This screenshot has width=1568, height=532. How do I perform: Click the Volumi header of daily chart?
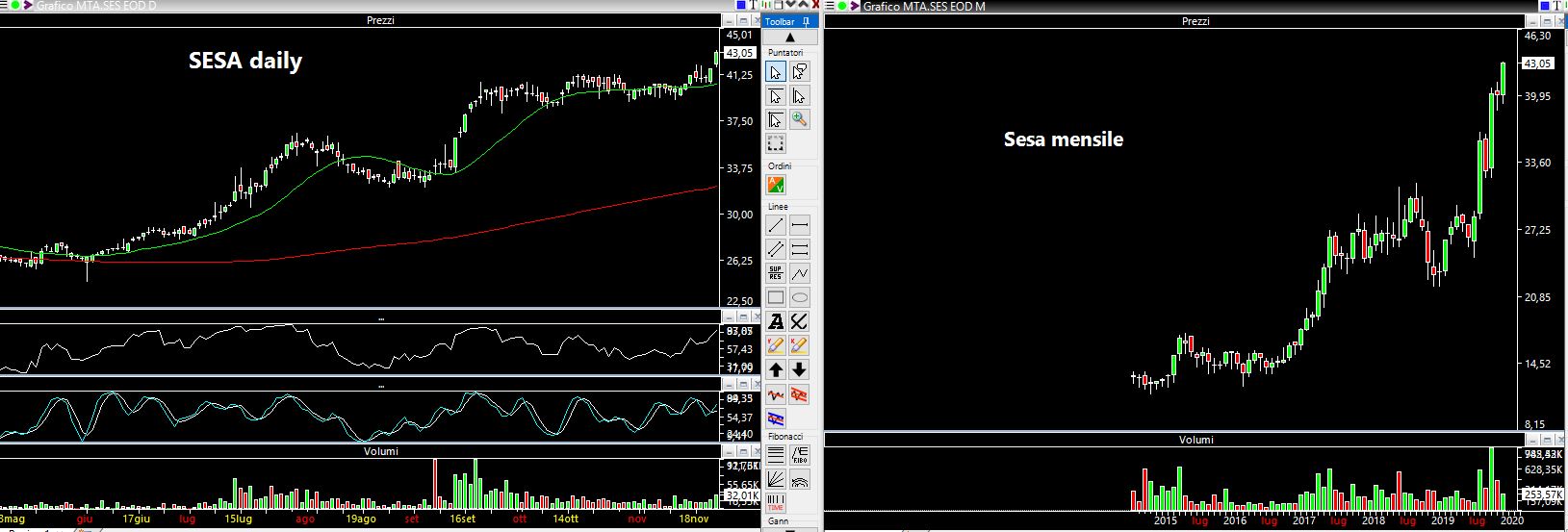pyautogui.click(x=380, y=451)
